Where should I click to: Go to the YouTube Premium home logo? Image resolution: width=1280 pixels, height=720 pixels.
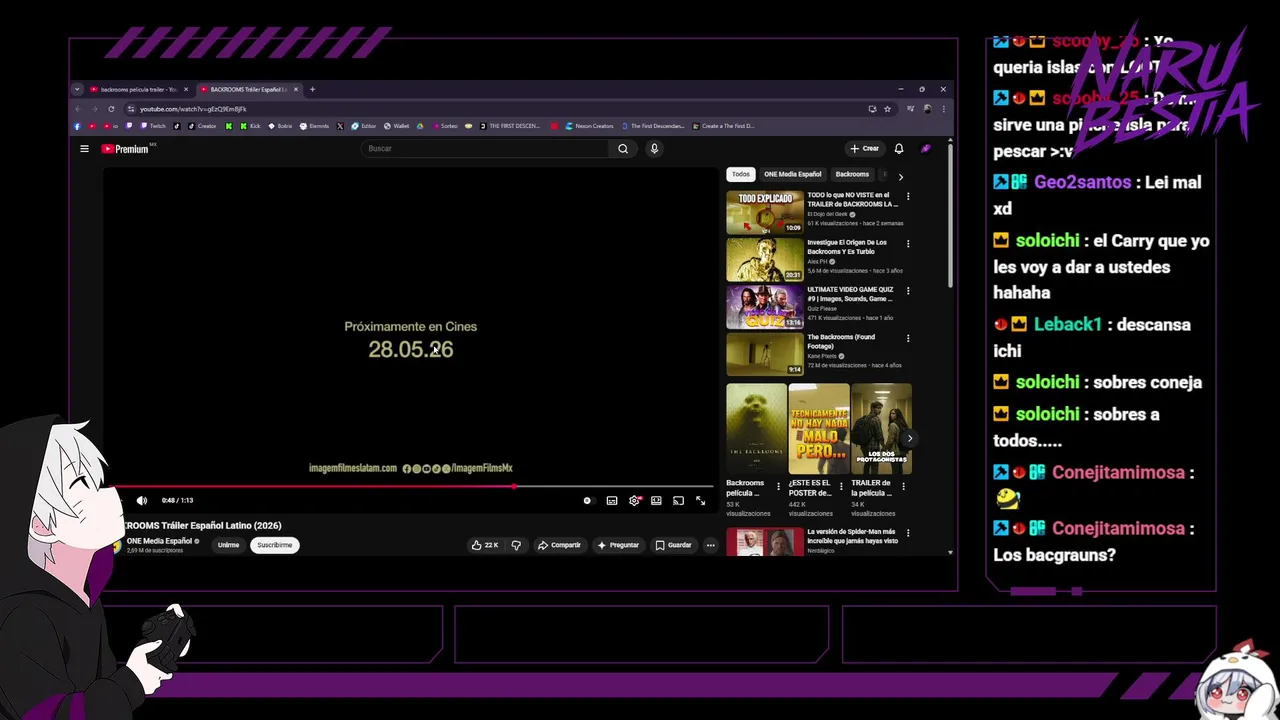coord(127,149)
